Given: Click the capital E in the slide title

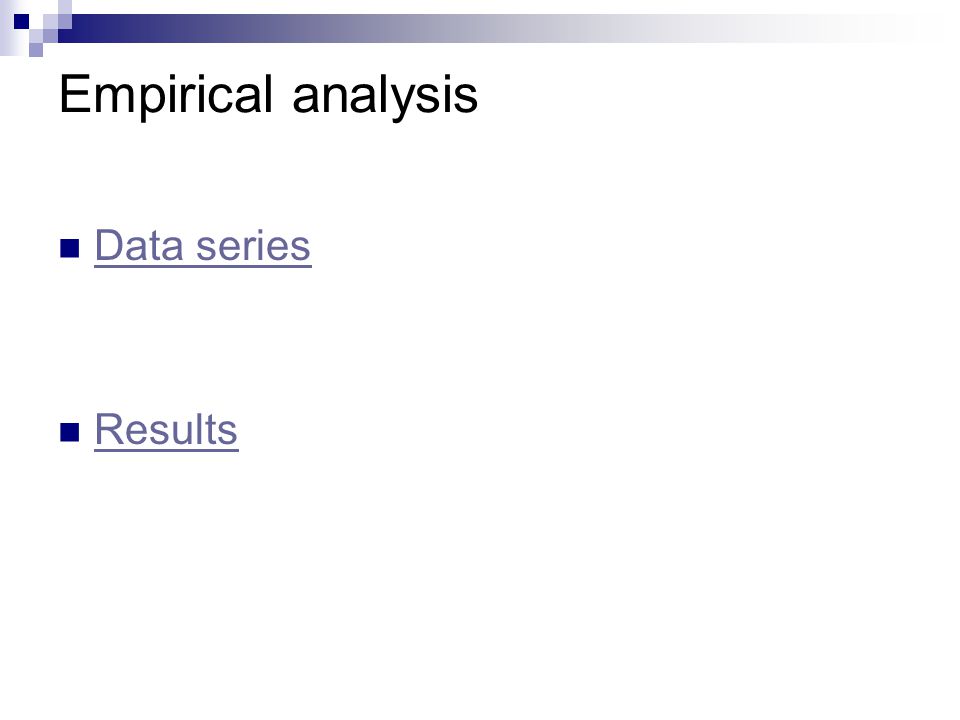Looking at the screenshot, I should click(73, 94).
